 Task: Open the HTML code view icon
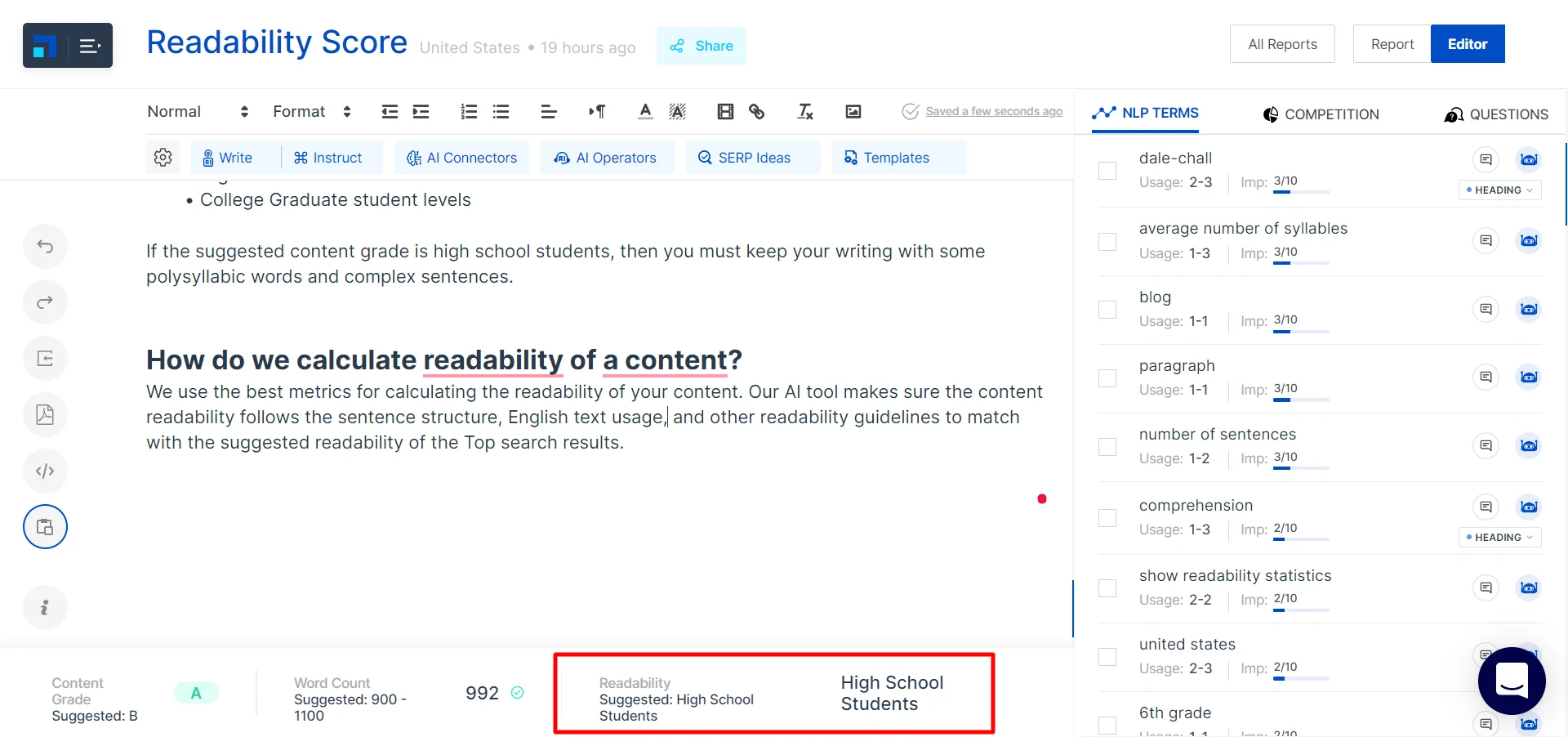[45, 471]
